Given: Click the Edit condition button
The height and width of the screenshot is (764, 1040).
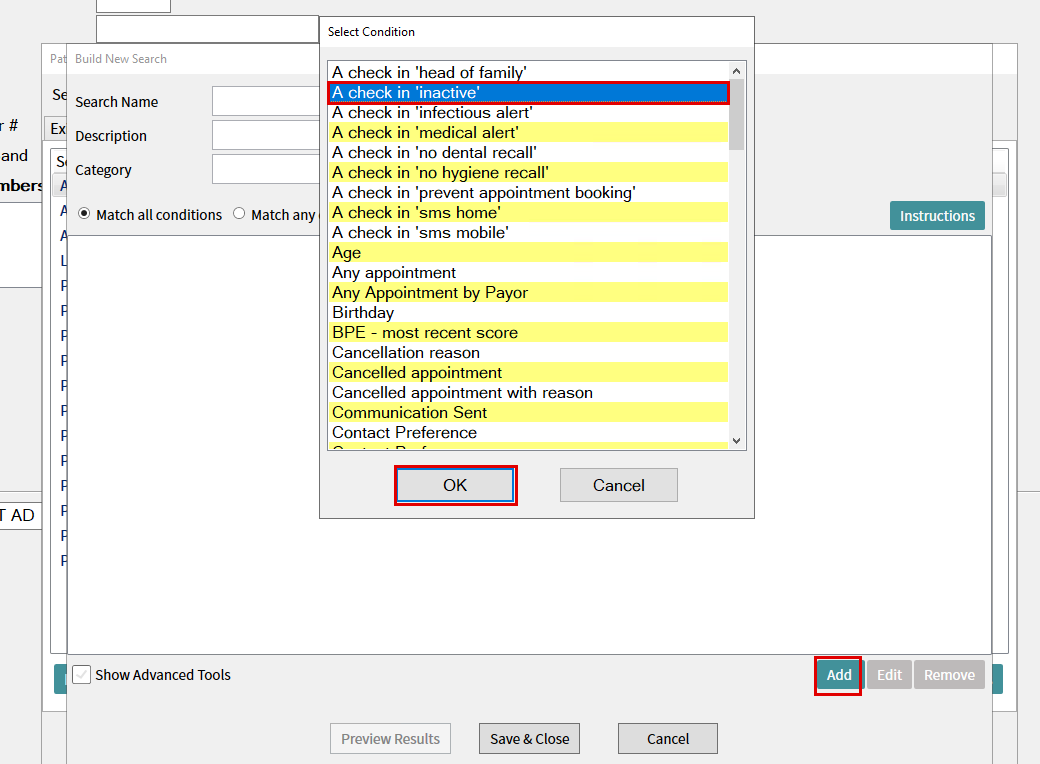Looking at the screenshot, I should 889,675.
